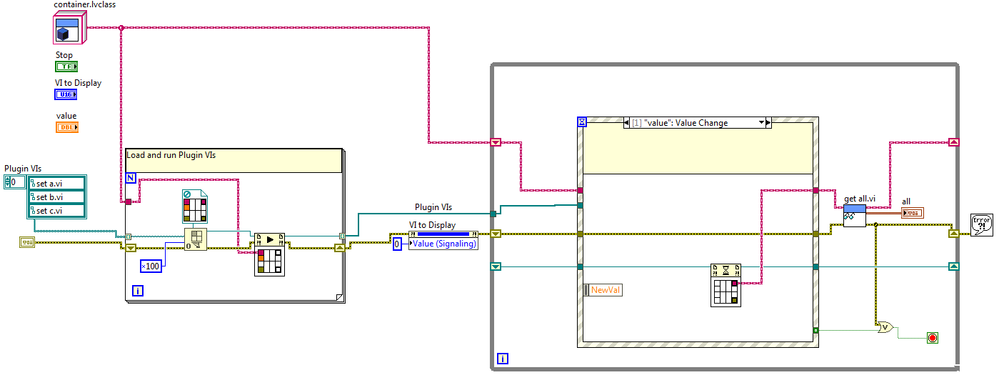
Task: Click the Load and run Plugin VIs comment
Action: click(x=234, y=161)
